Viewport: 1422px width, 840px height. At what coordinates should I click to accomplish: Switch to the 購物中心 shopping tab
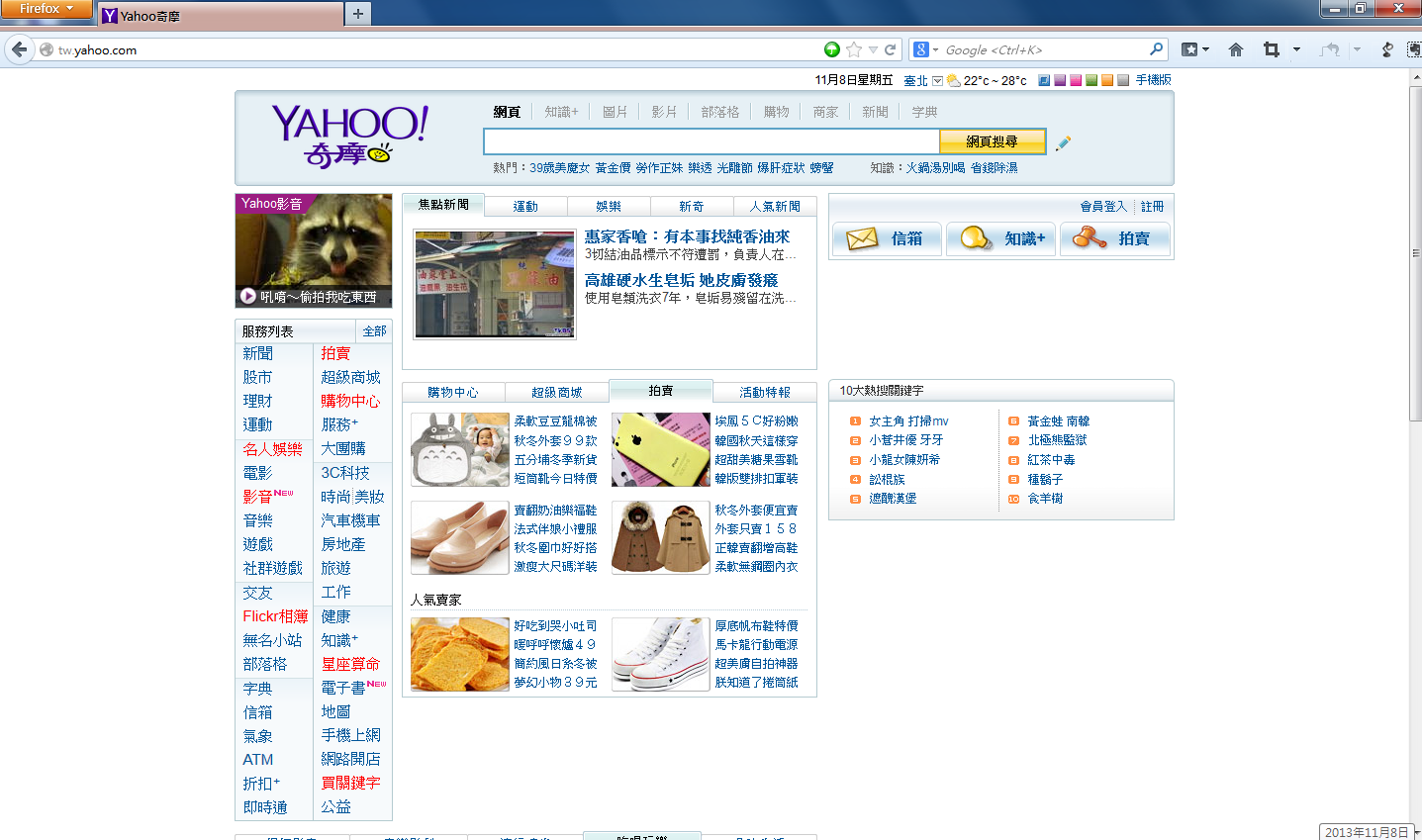(x=453, y=392)
